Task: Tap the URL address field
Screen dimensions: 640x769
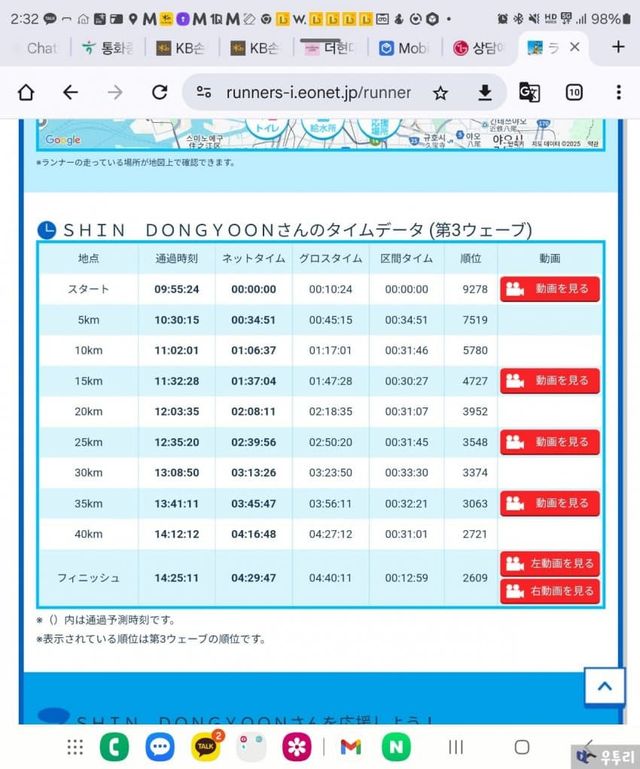Action: coord(318,92)
